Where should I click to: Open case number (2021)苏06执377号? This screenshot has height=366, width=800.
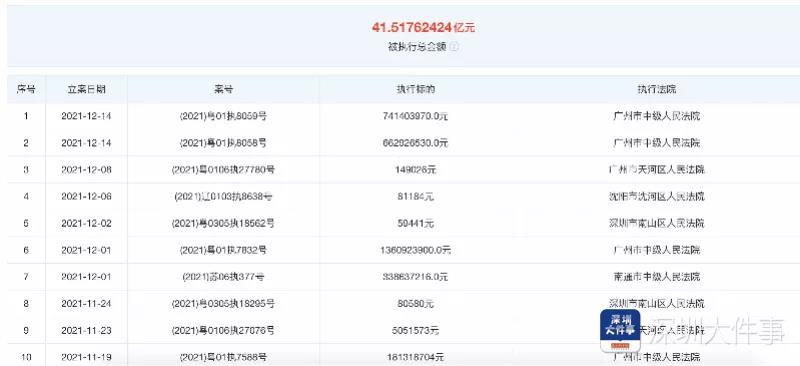(x=223, y=277)
